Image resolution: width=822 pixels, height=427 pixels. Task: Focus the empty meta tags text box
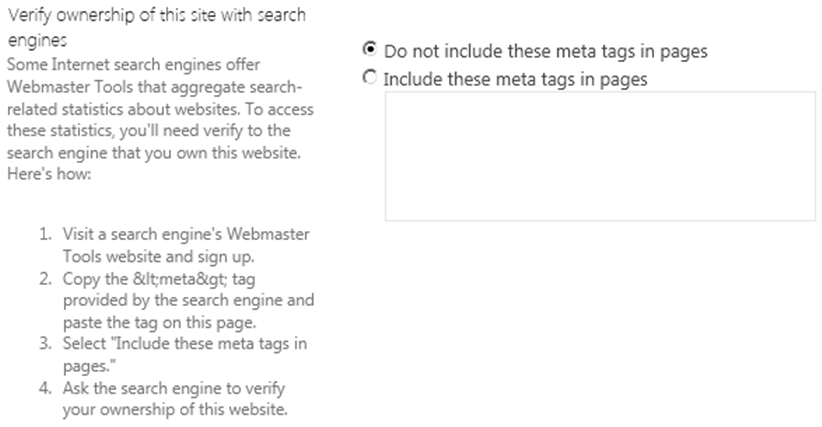[x=600, y=155]
